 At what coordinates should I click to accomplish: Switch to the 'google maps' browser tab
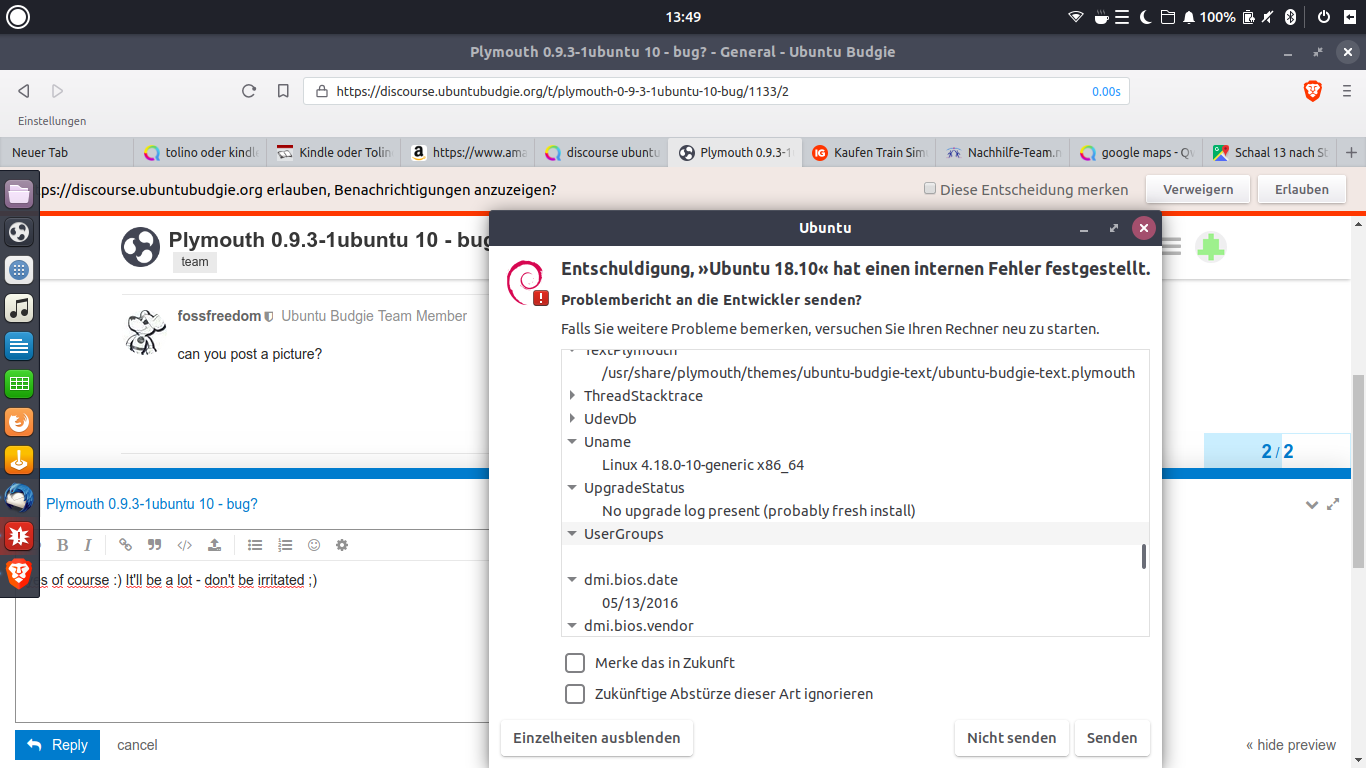[x=1136, y=153]
